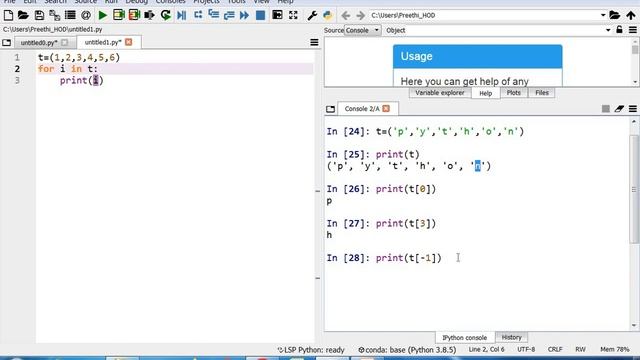This screenshot has width=640, height=360.
Task: Open the Plots pane tab
Action: point(513,93)
